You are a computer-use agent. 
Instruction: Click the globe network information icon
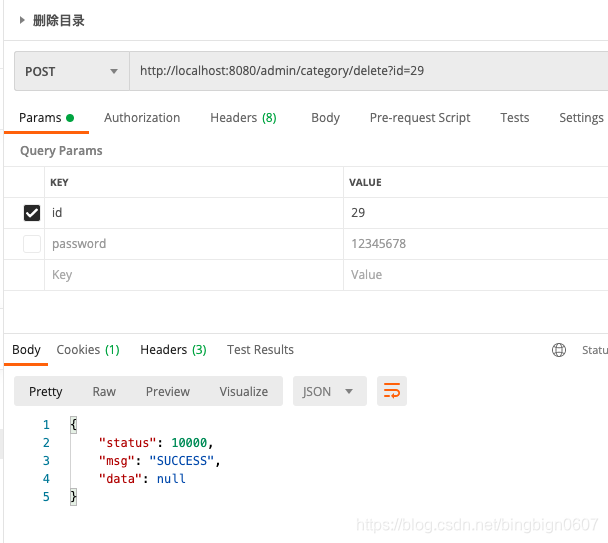559,350
